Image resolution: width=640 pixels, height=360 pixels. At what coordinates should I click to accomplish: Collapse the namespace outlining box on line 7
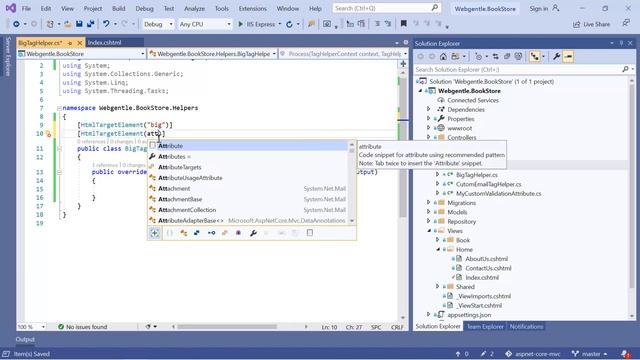(59, 108)
